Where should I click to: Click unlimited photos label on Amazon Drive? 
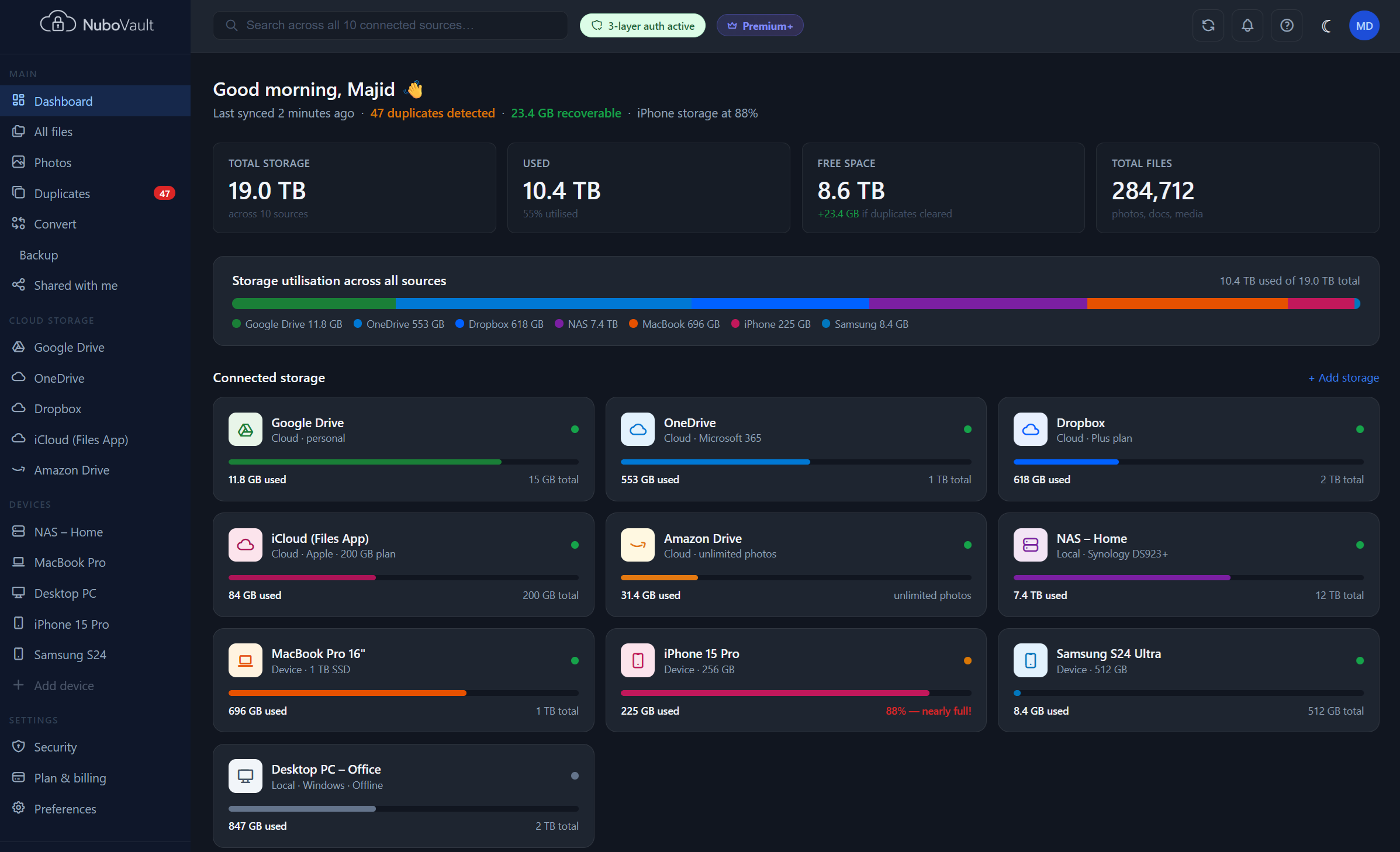(x=932, y=595)
